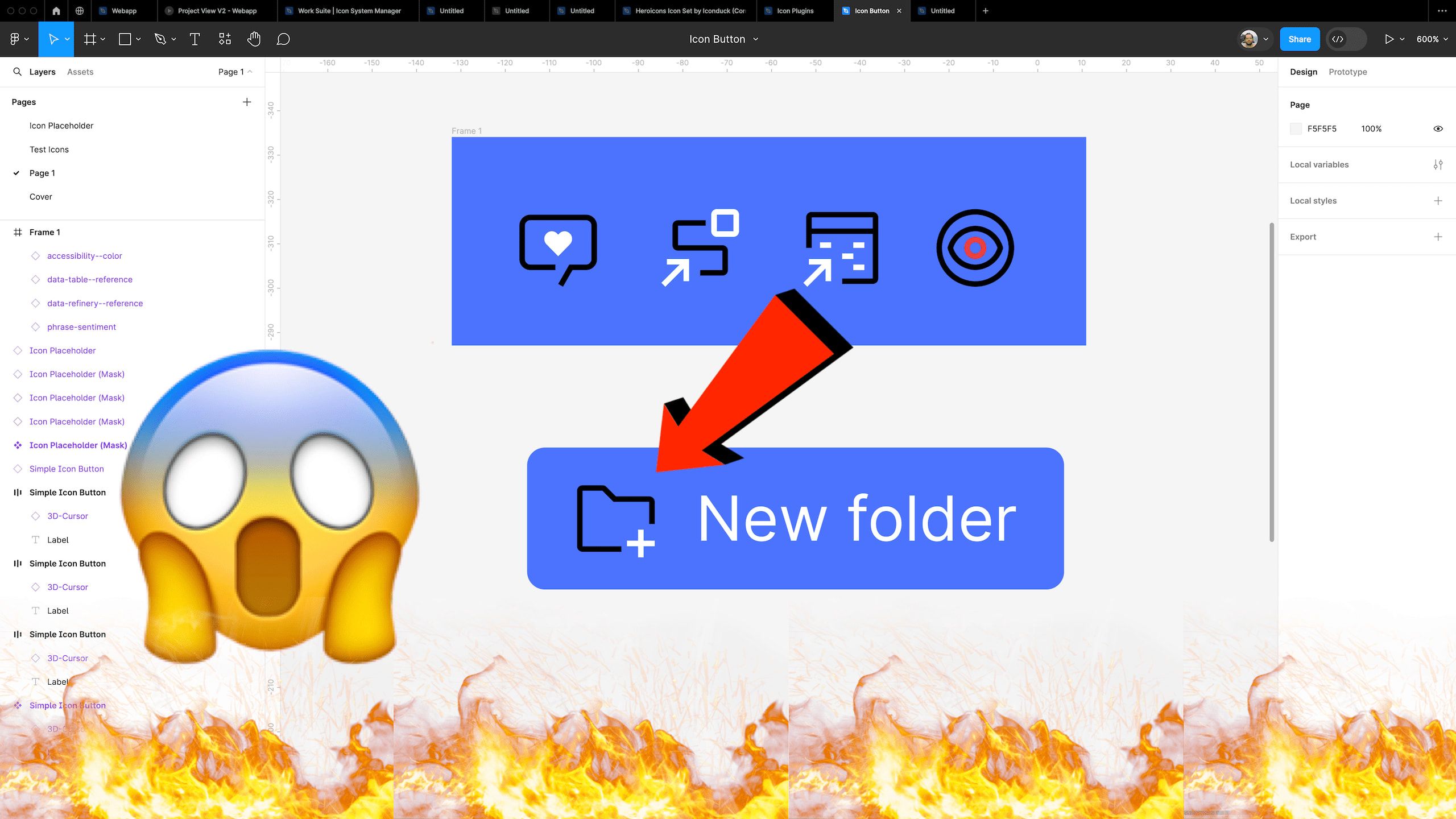
Task: Click the F5F5F5 page color swatch
Action: click(1296, 129)
